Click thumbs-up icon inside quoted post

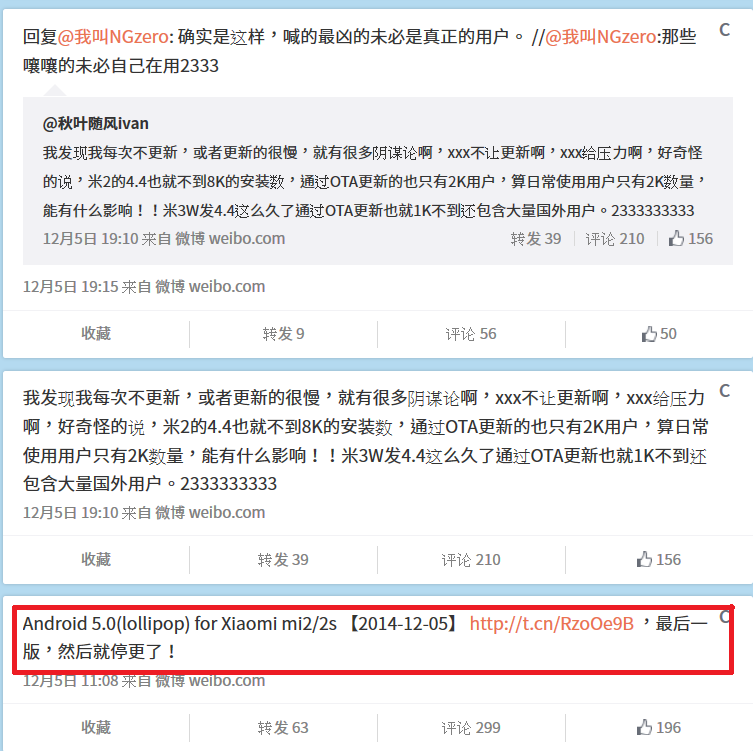point(676,238)
